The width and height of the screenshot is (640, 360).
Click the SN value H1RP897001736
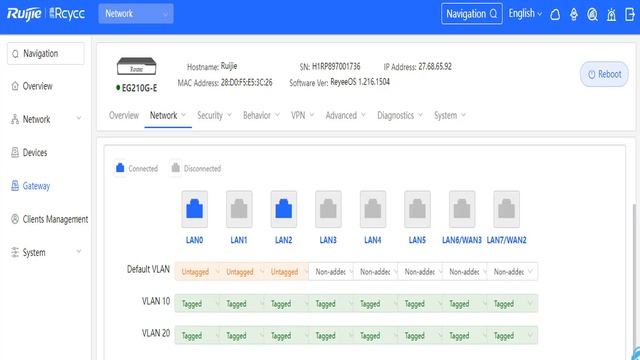(x=336, y=66)
